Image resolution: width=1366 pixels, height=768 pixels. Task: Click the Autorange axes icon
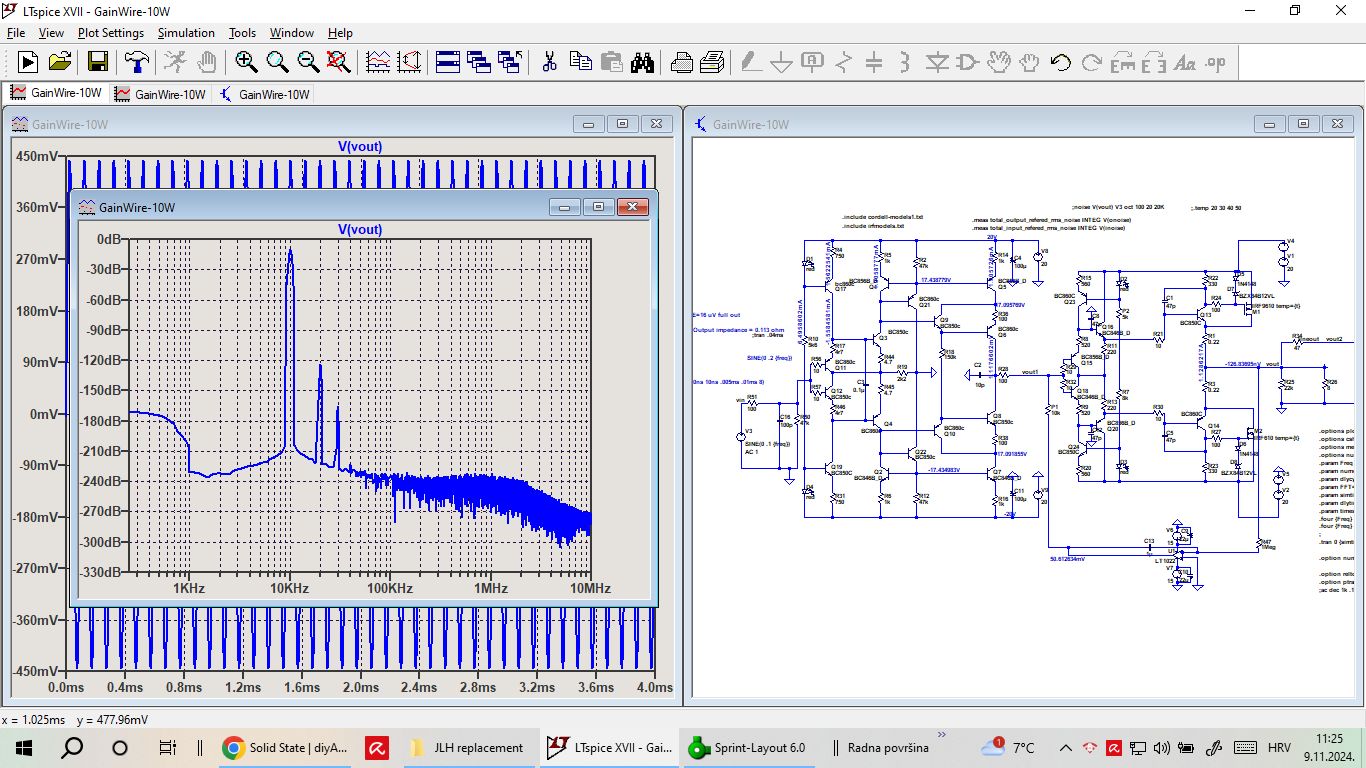(x=409, y=62)
